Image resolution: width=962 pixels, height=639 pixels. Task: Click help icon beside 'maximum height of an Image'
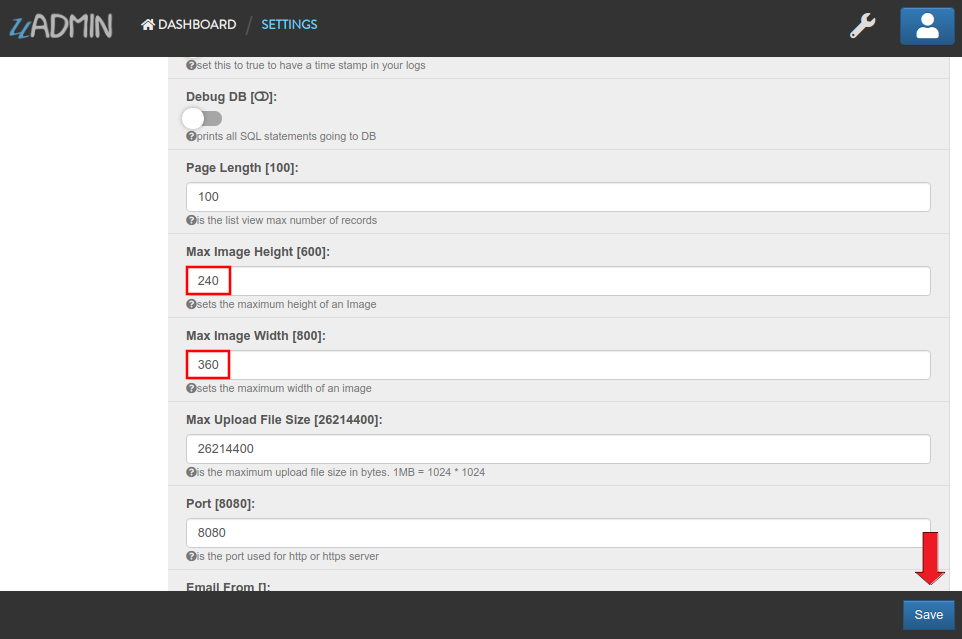coord(191,304)
